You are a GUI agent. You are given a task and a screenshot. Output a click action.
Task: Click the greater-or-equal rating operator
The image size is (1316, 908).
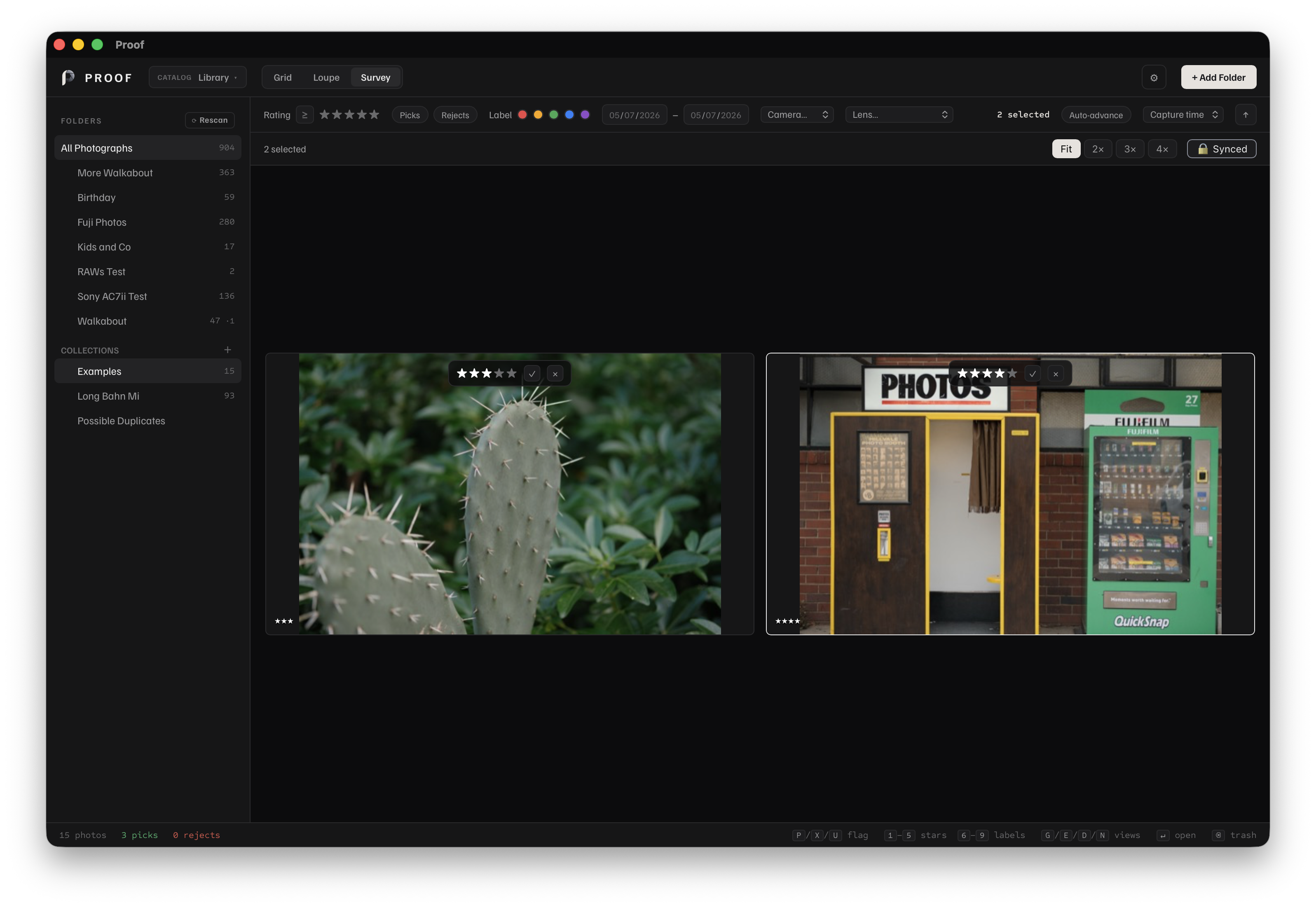coord(304,115)
